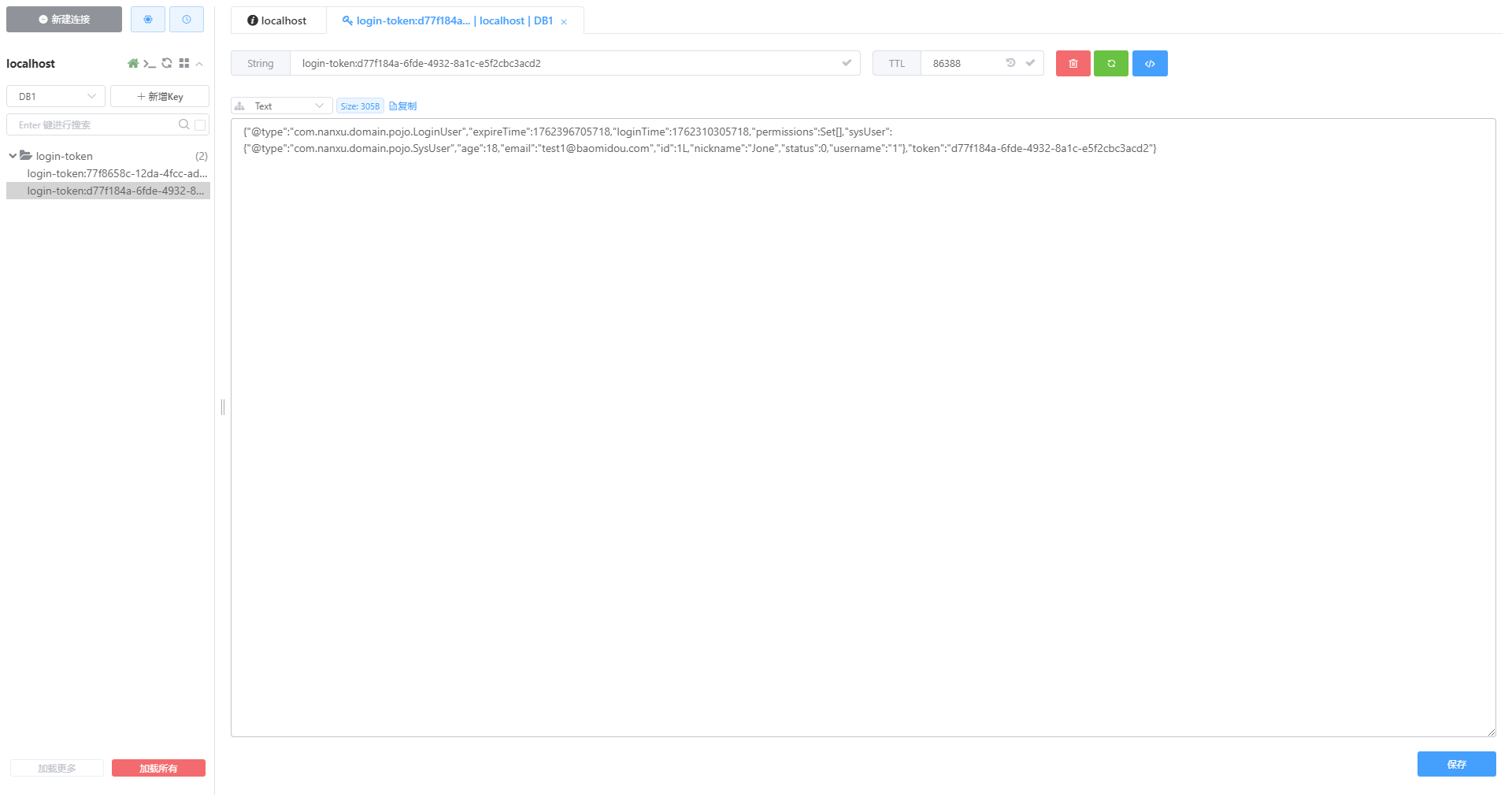1512x801 pixels.
Task: Open the command log clock button
Action: (x=187, y=20)
